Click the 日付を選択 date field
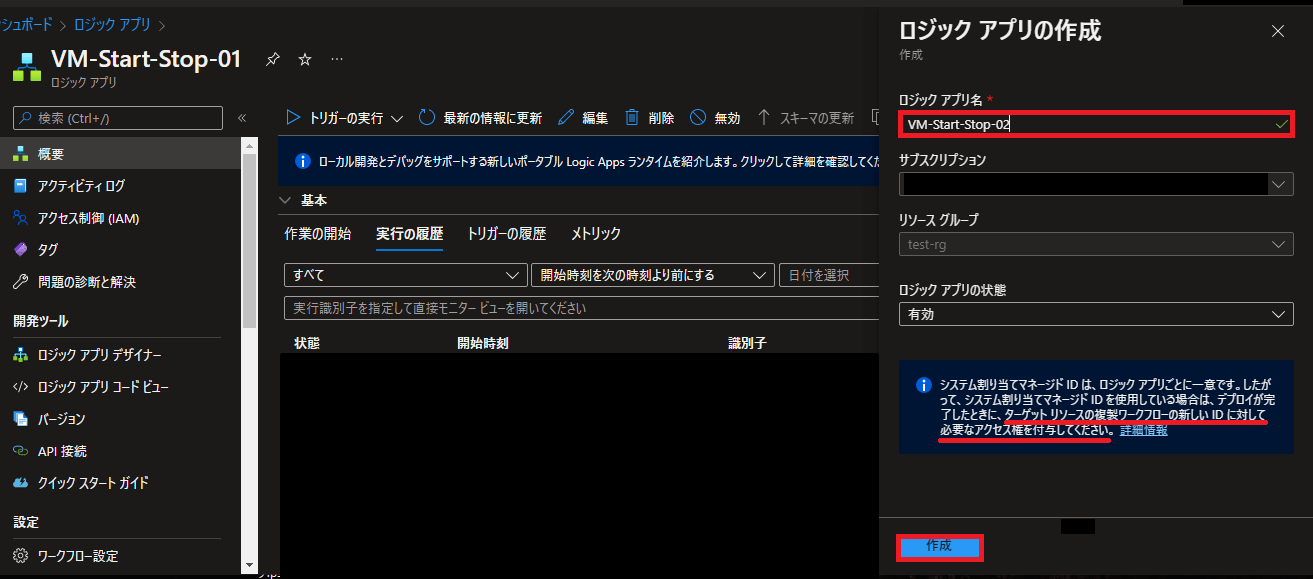1313x579 pixels. [828, 275]
